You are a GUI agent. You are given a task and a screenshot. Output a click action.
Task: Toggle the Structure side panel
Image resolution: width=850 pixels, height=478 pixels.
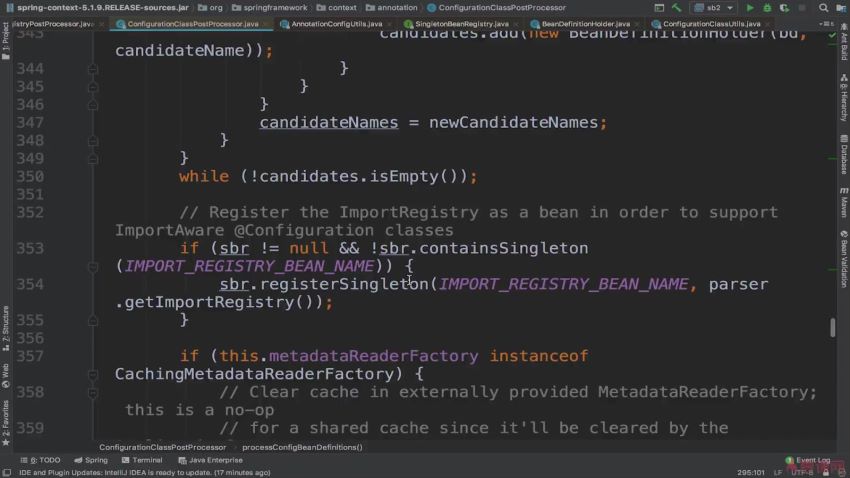point(5,325)
